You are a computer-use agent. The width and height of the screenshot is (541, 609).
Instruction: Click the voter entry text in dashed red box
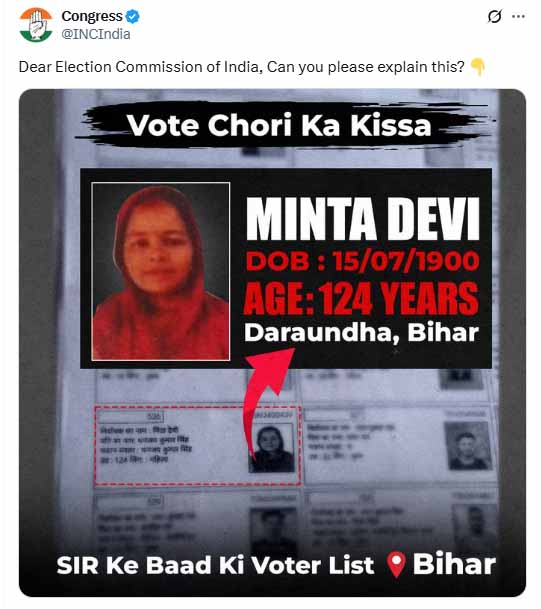point(146,445)
